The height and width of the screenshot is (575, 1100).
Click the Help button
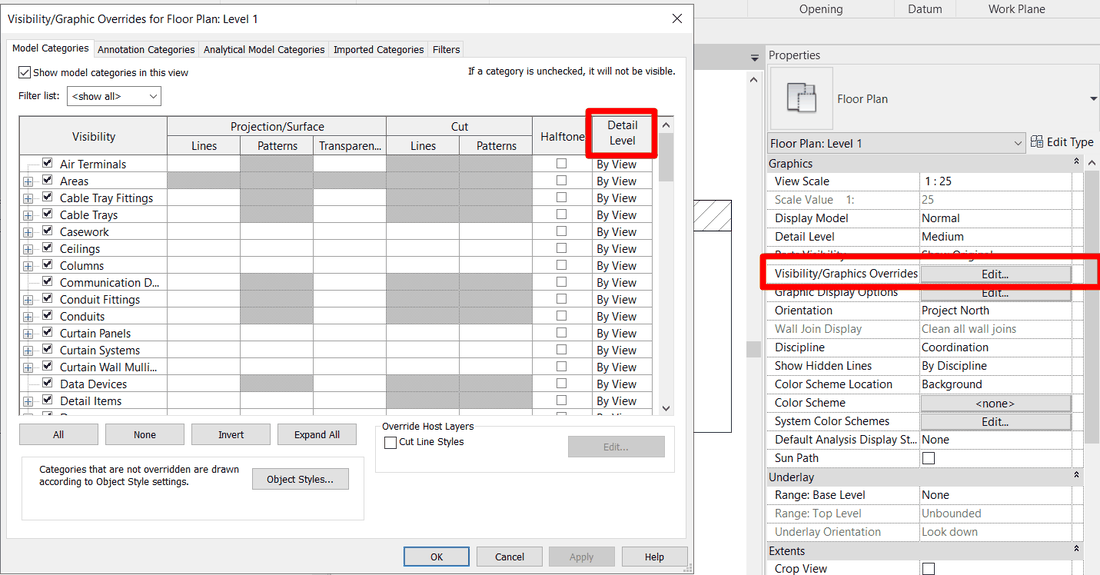point(654,557)
